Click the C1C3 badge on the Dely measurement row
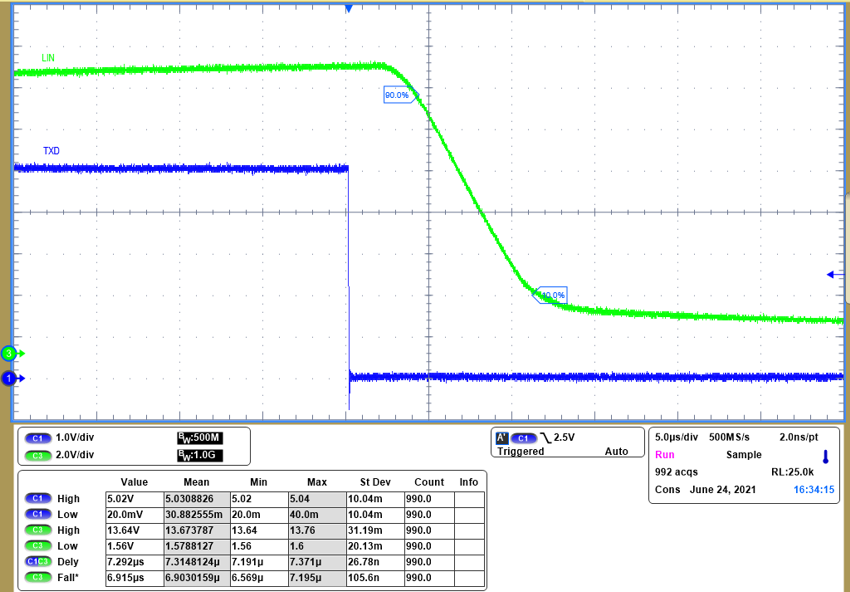The height and width of the screenshot is (592, 850). coord(36,562)
